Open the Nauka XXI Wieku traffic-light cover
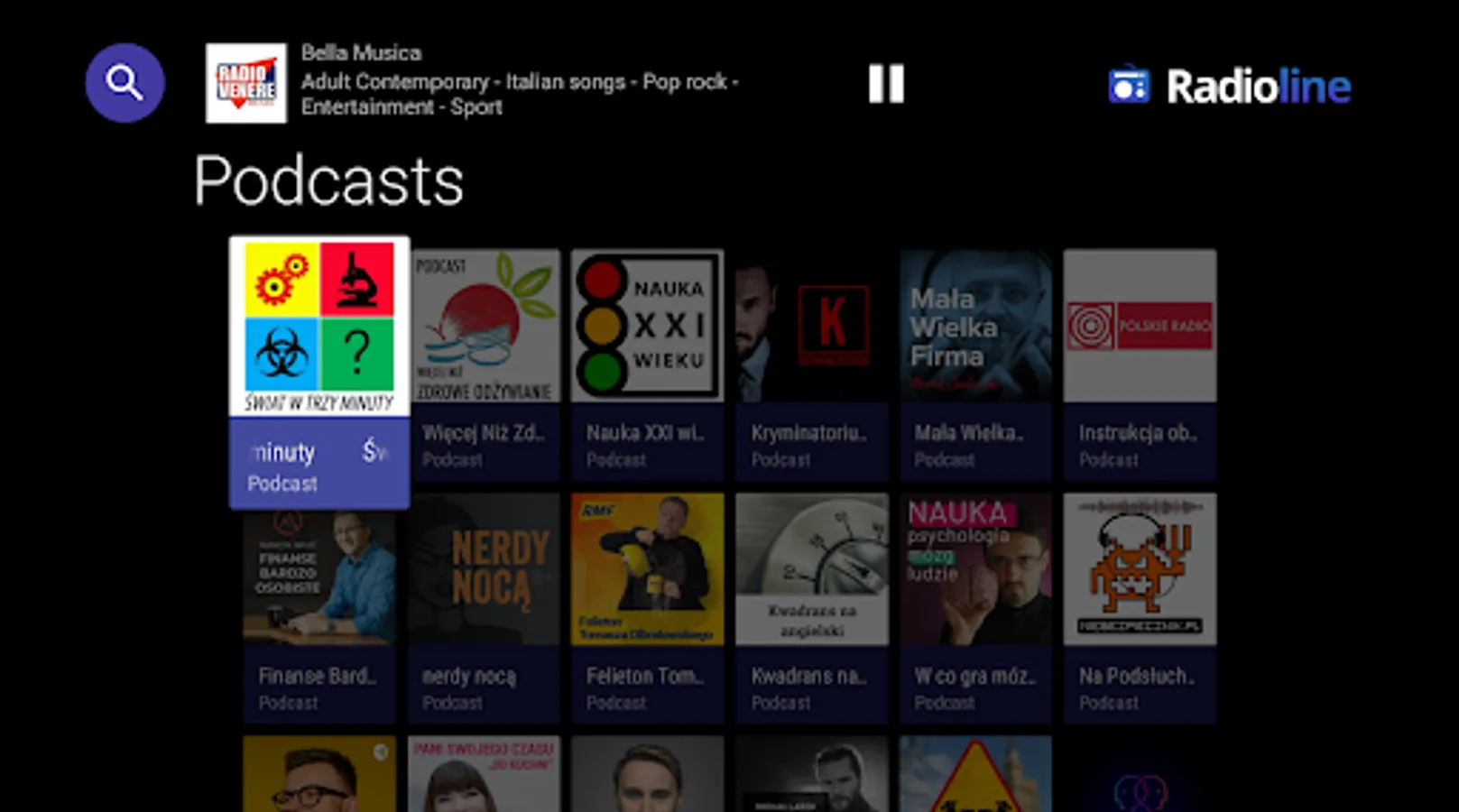The height and width of the screenshot is (812, 1459). (648, 326)
